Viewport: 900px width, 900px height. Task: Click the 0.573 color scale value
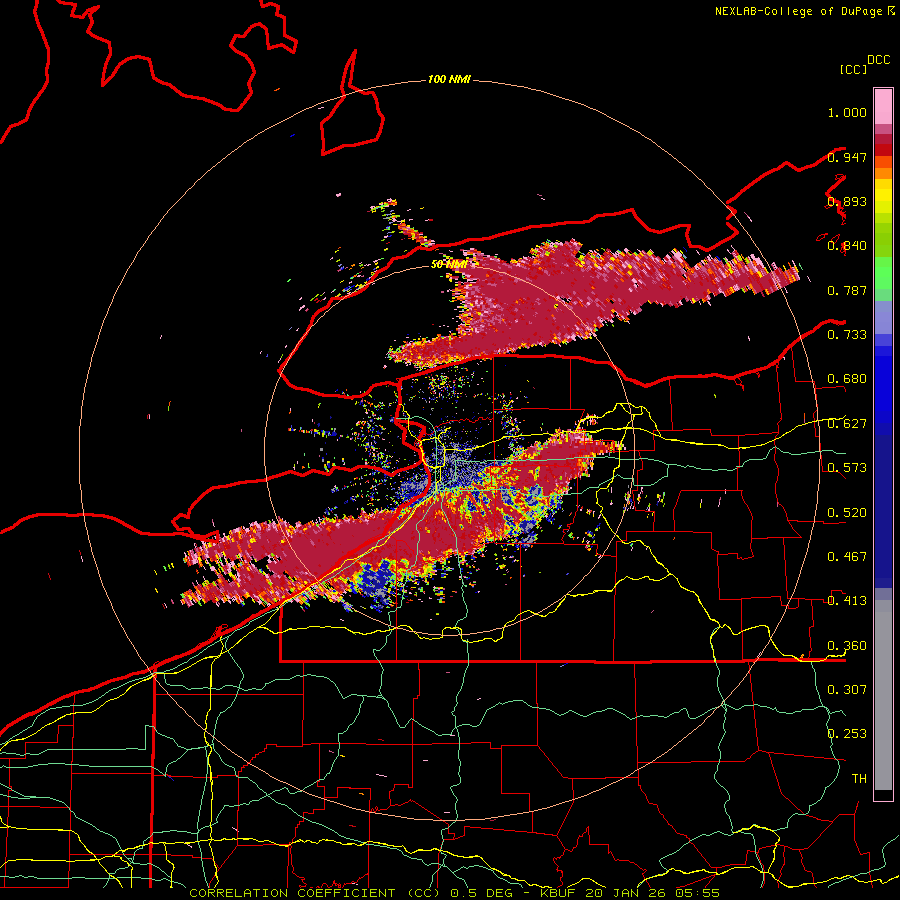click(847, 468)
